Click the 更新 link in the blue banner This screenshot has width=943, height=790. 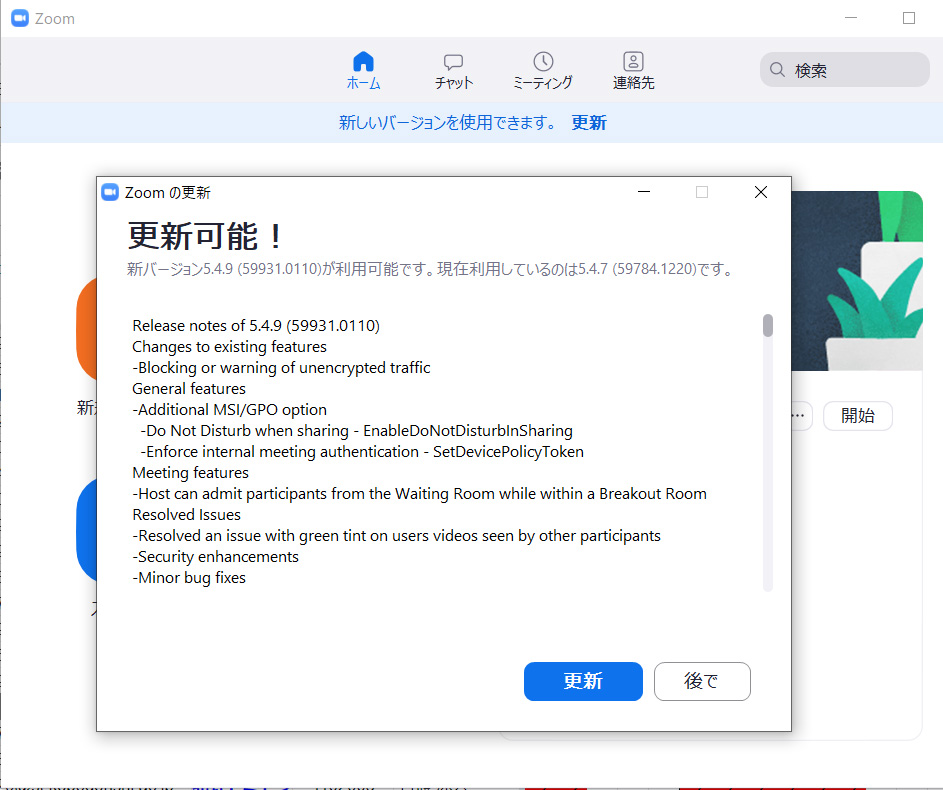[589, 123]
